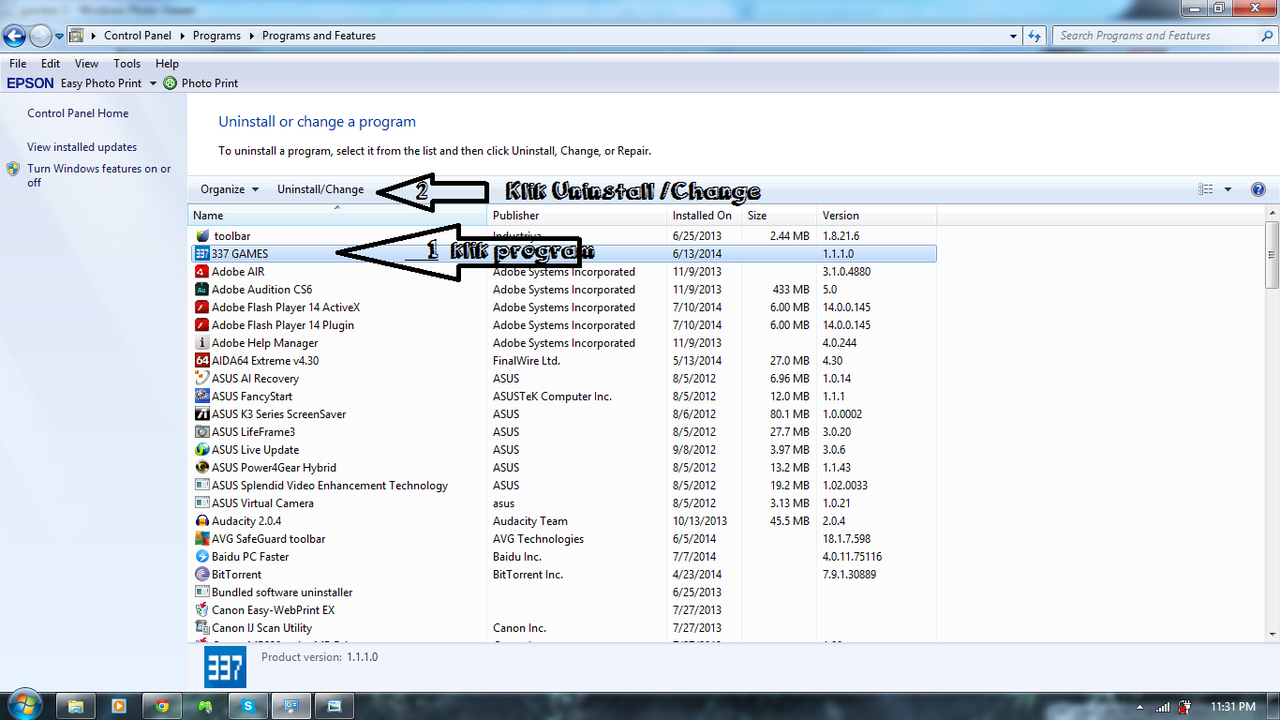Click the ASUS Power4Gear Hybrid icon
This screenshot has width=1280, height=720.
tap(203, 468)
